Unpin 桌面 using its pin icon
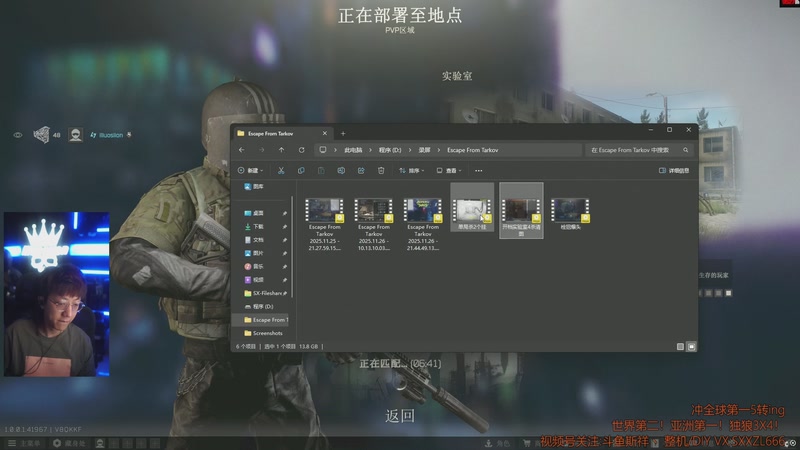The width and height of the screenshot is (800, 450). point(284,213)
